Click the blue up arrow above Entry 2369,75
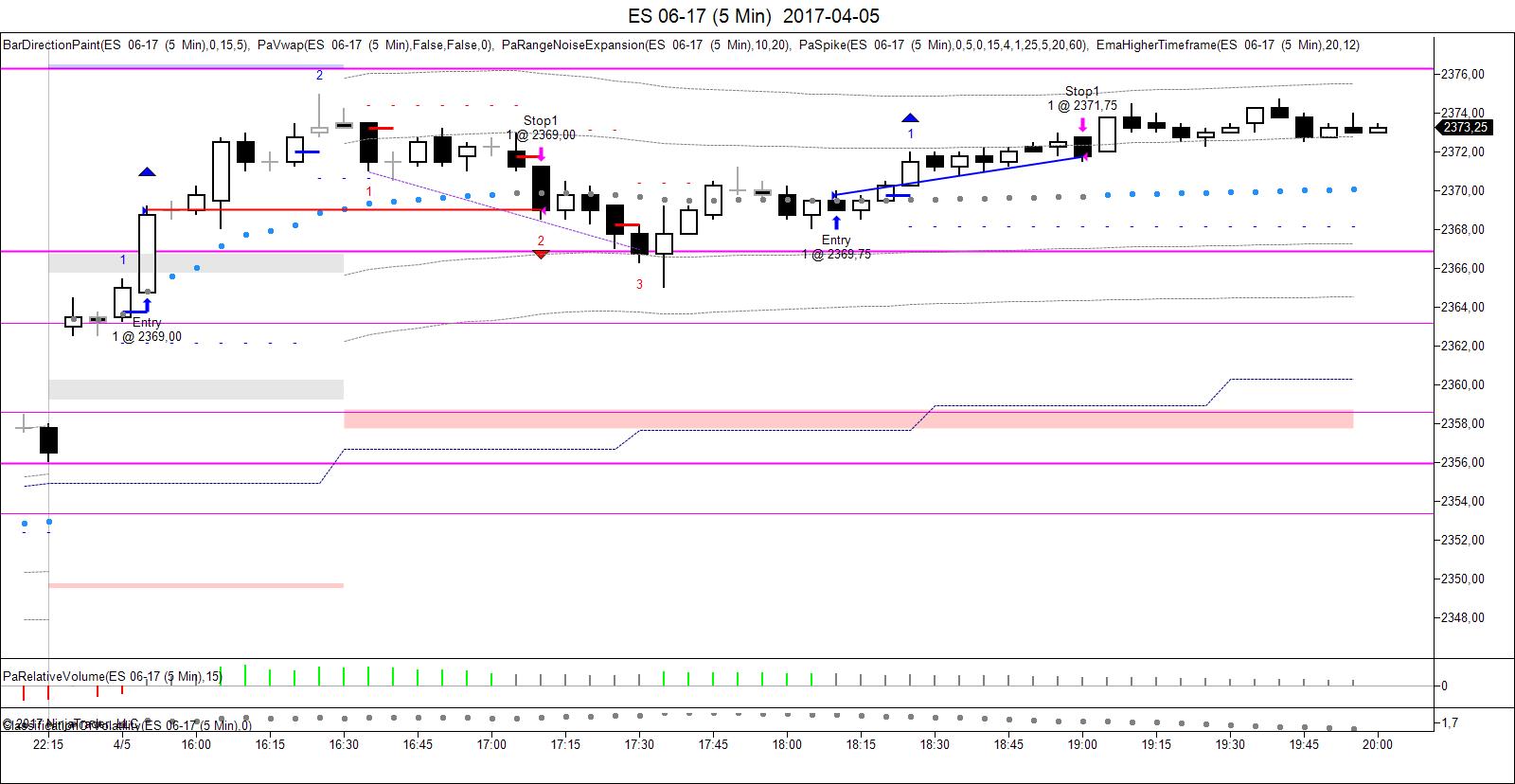The width and height of the screenshot is (1515, 784). tap(836, 223)
